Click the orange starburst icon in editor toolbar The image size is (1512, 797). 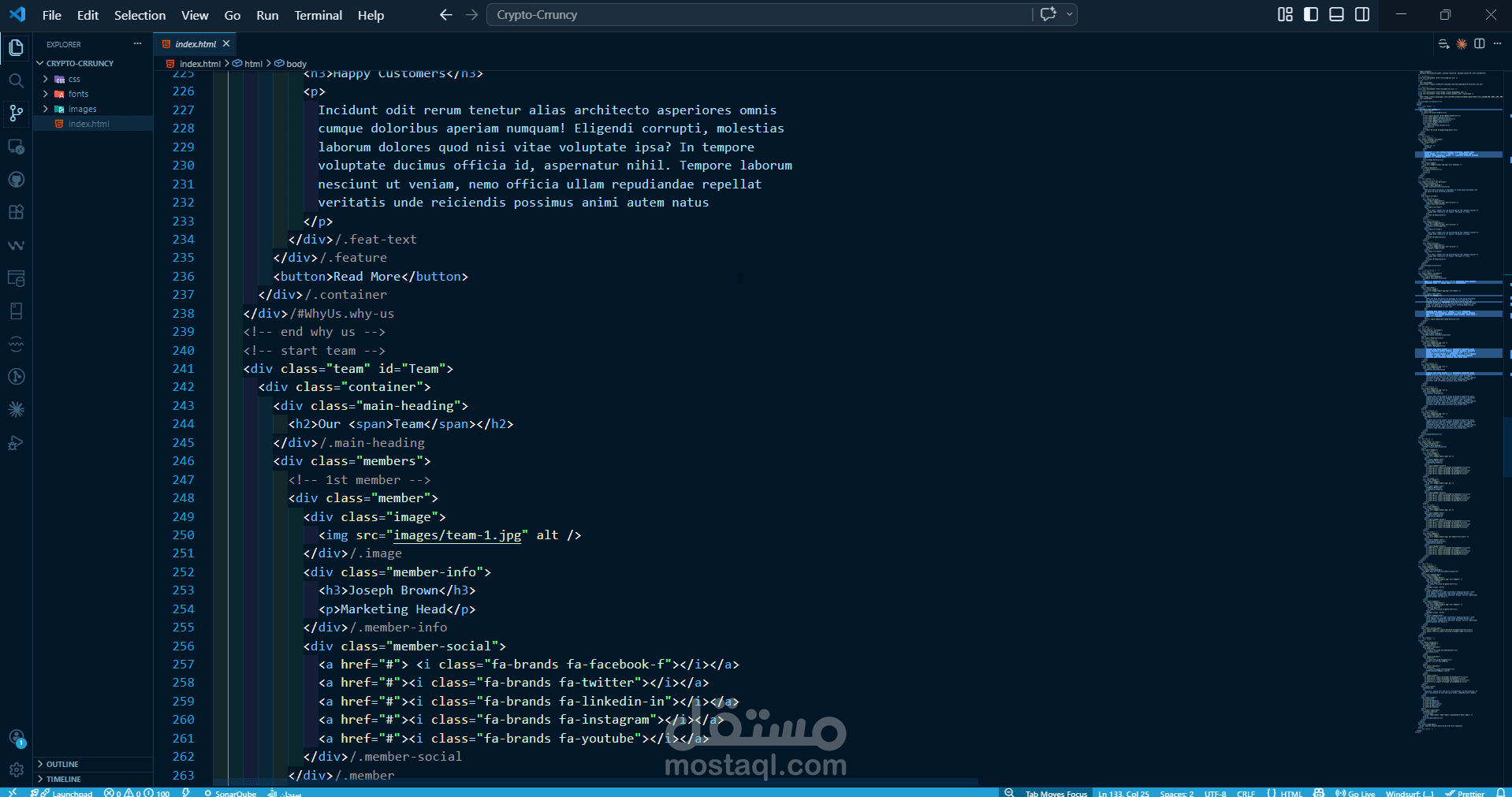coord(1462,44)
